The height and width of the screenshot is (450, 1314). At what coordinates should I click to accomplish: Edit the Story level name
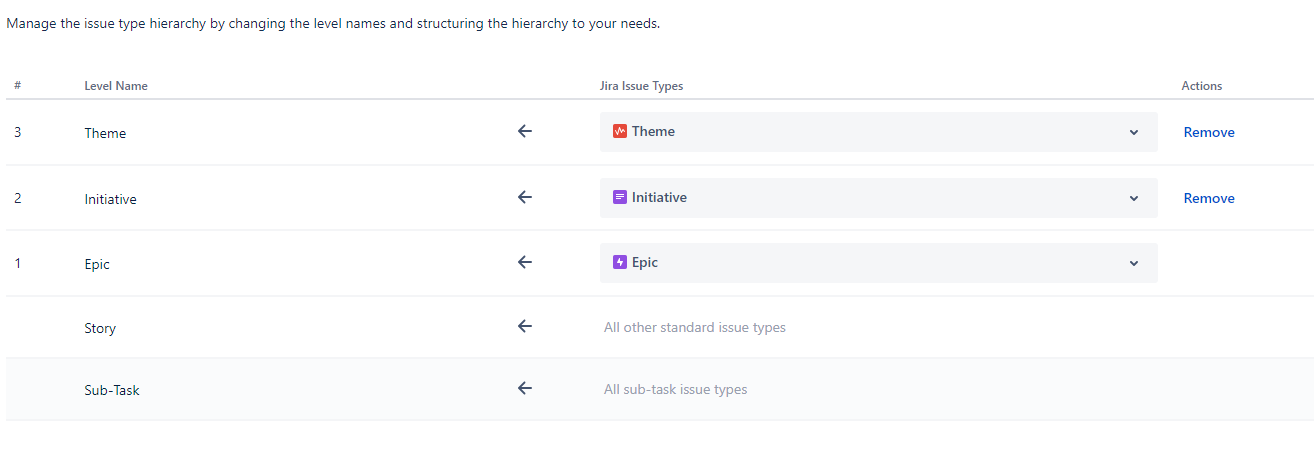tap(100, 328)
